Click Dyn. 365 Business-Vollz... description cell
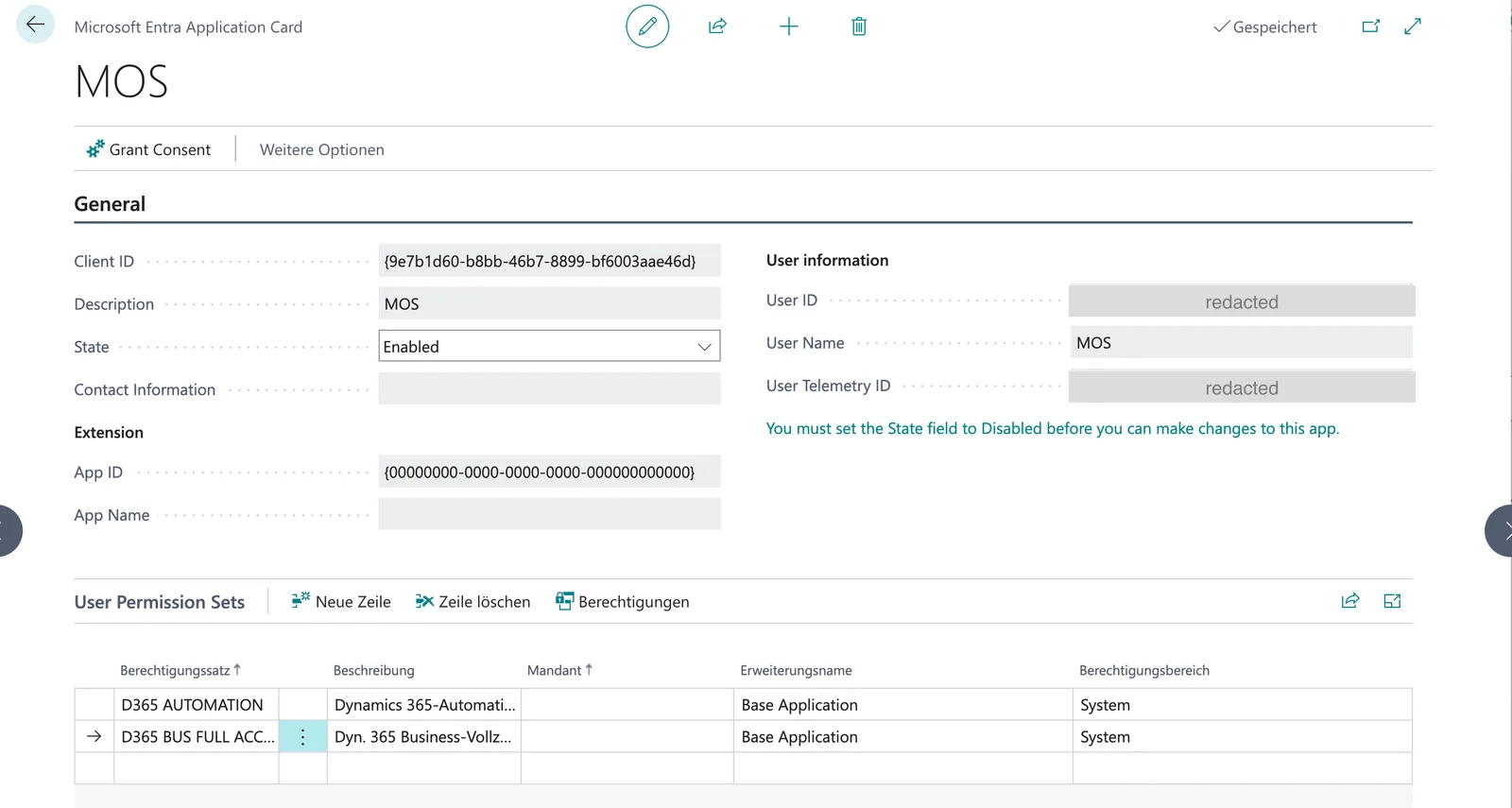 (424, 737)
